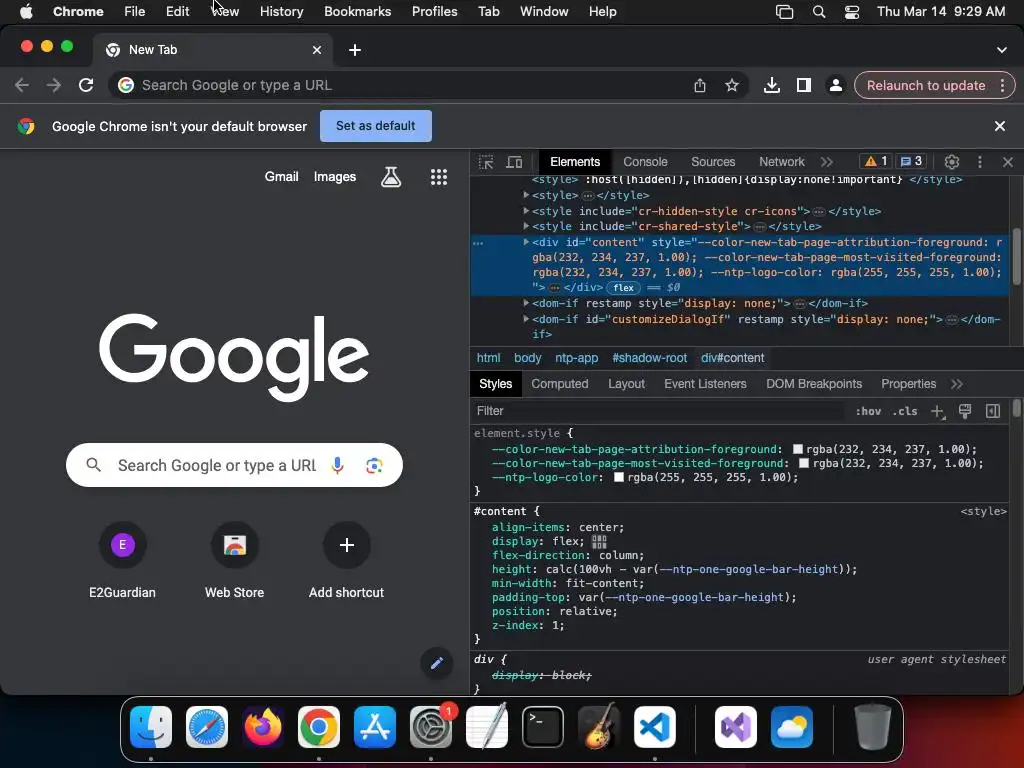Start voice search with microphone icon
This screenshot has width=1024, height=768.
[337, 465]
